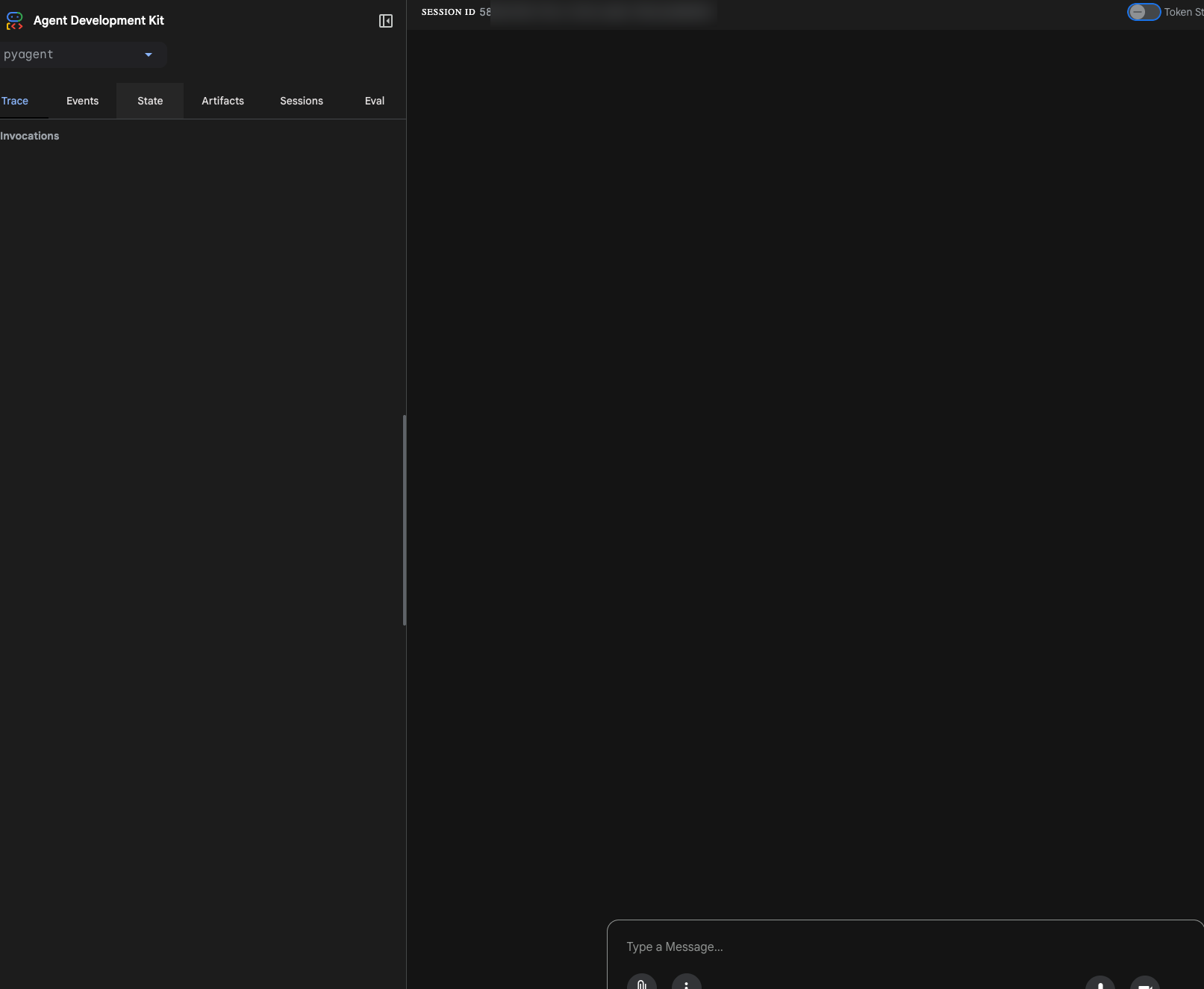
Task: Switch to the Events tab
Action: pos(82,101)
